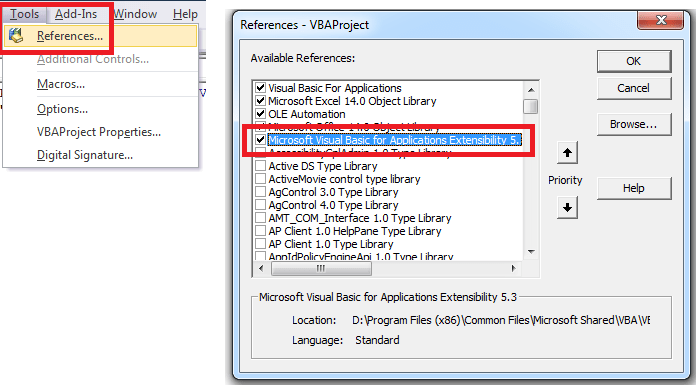
Task: Click Cancel in References dialog
Action: click(x=633, y=88)
